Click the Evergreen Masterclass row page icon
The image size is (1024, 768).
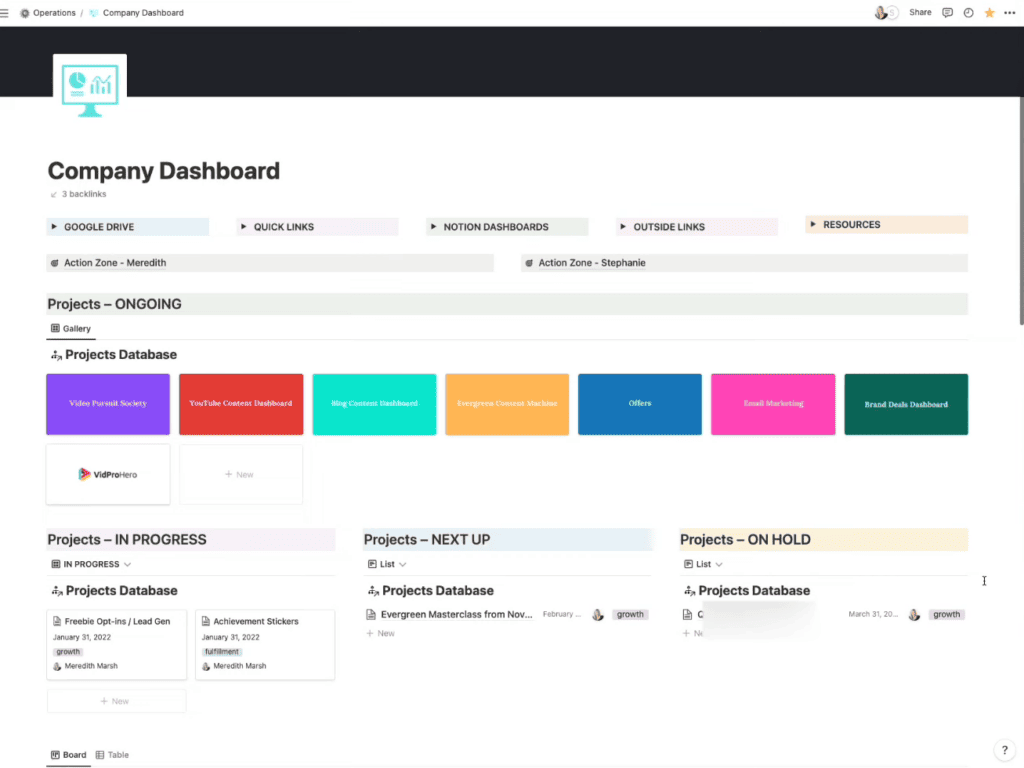click(371, 615)
